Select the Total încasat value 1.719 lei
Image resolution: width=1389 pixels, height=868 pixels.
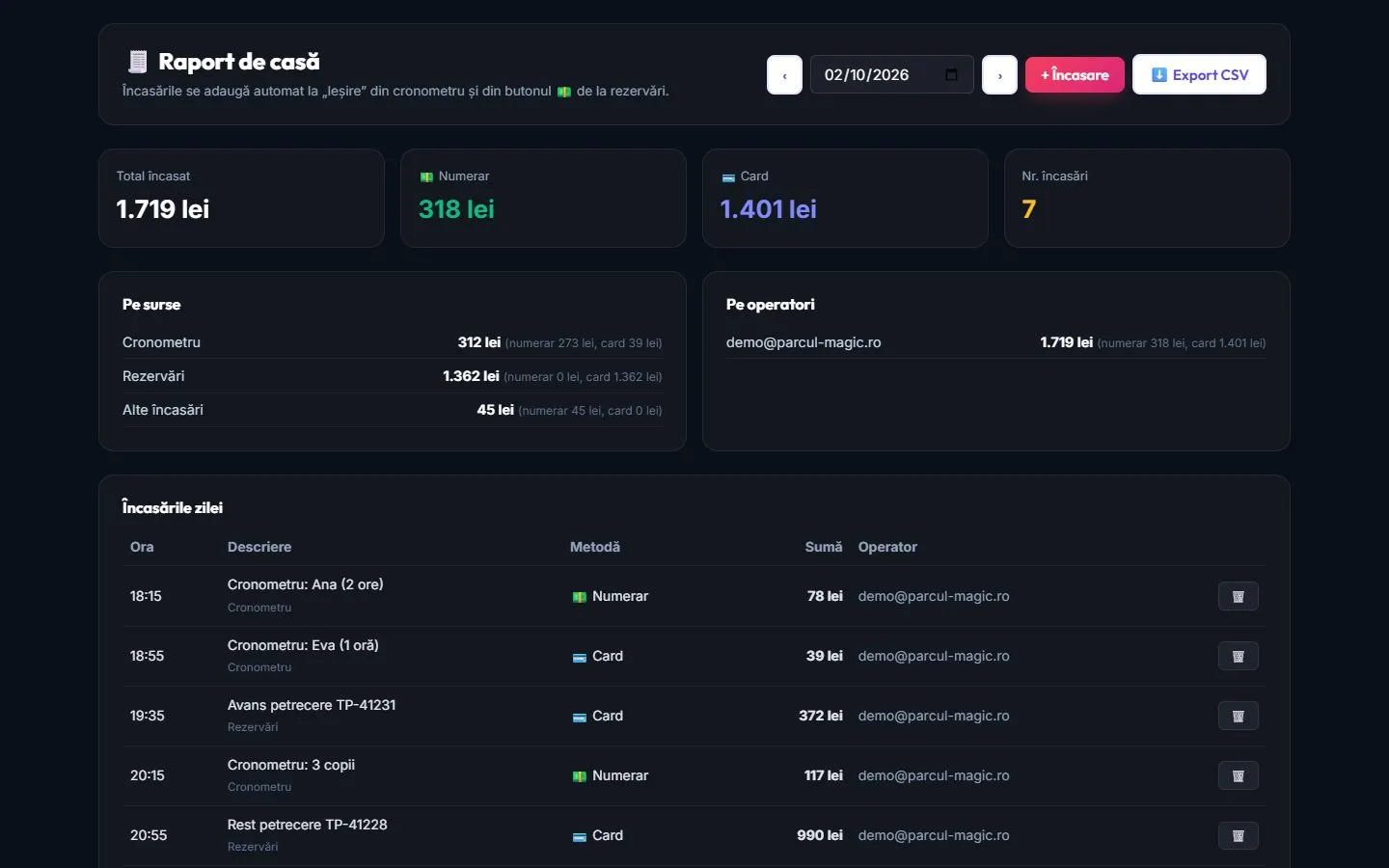(x=163, y=209)
